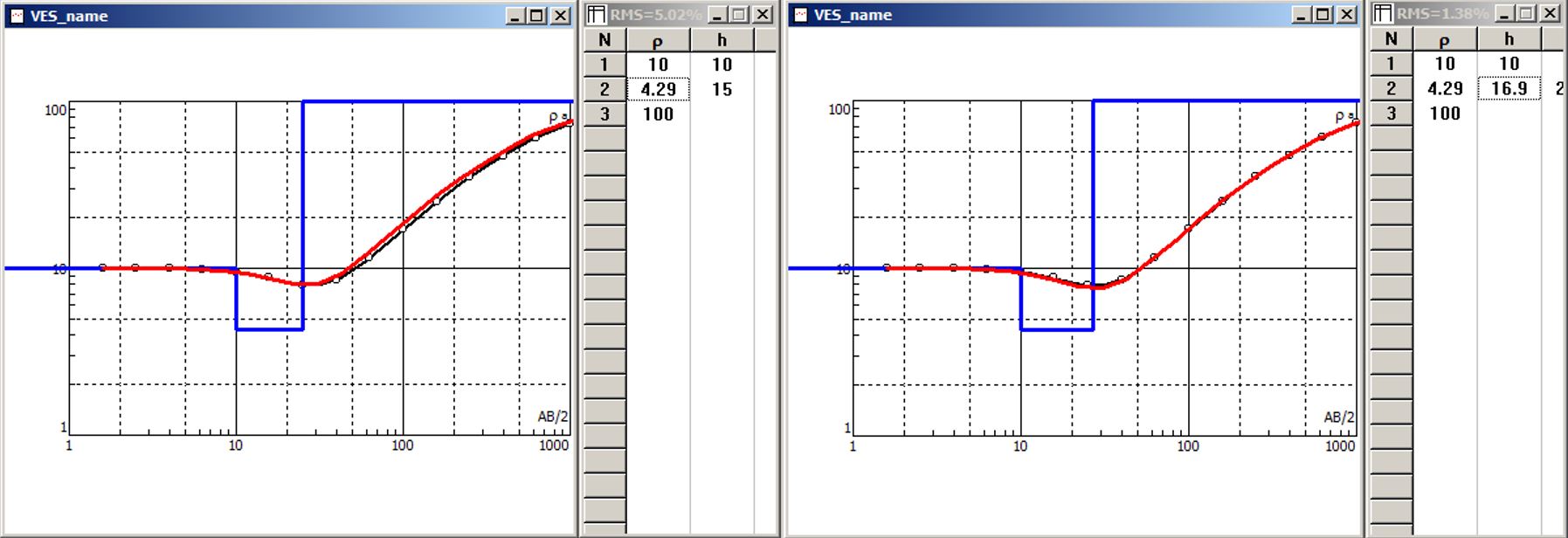
Task: Select layer 1 ρ cell in RMS=5.02% table
Action: pos(658,65)
